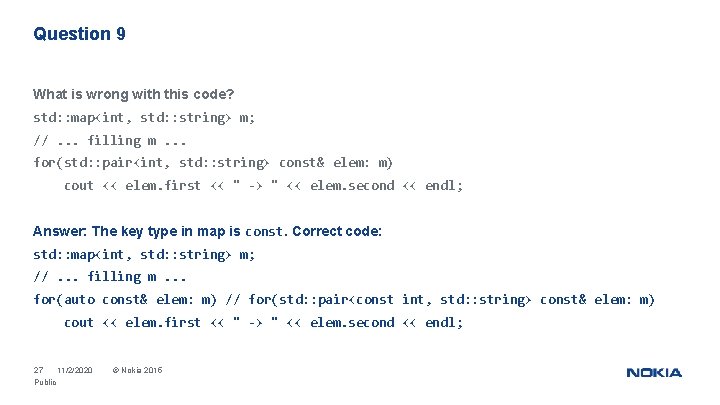Viewport: 720px width, 405px height.
Task: Click the 'What is wrong with this code?' text
Action: pos(134,94)
